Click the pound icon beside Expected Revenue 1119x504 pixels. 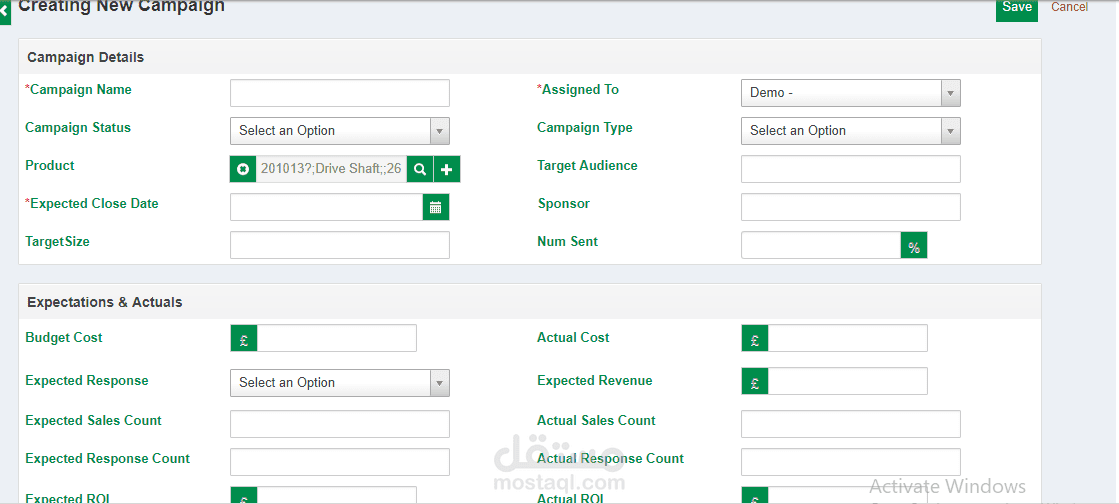755,381
